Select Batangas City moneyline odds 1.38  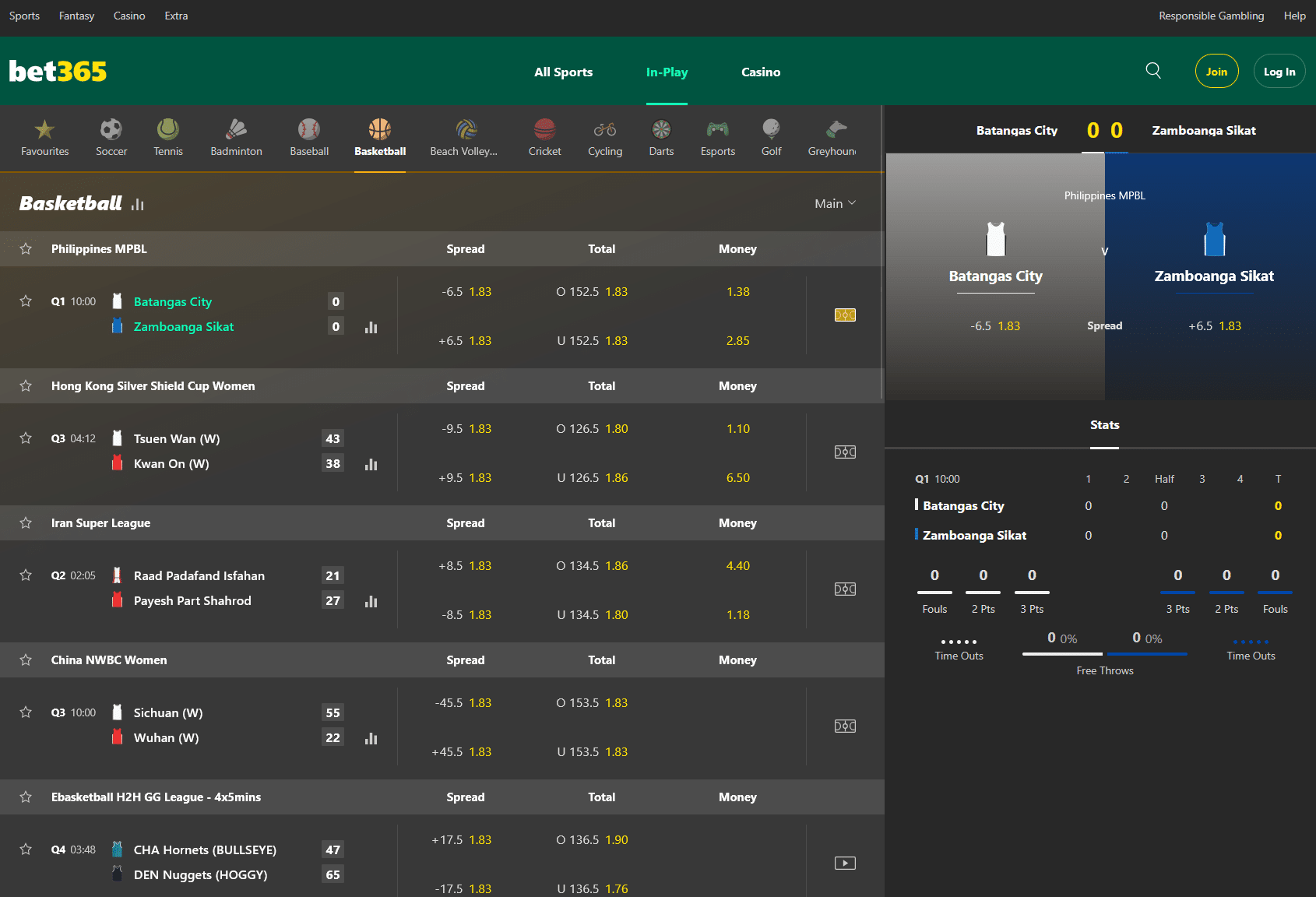[x=737, y=292]
